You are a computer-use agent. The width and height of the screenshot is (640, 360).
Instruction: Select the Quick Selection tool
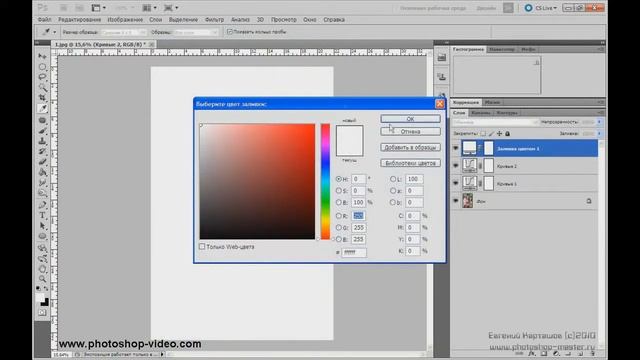[x=42, y=87]
